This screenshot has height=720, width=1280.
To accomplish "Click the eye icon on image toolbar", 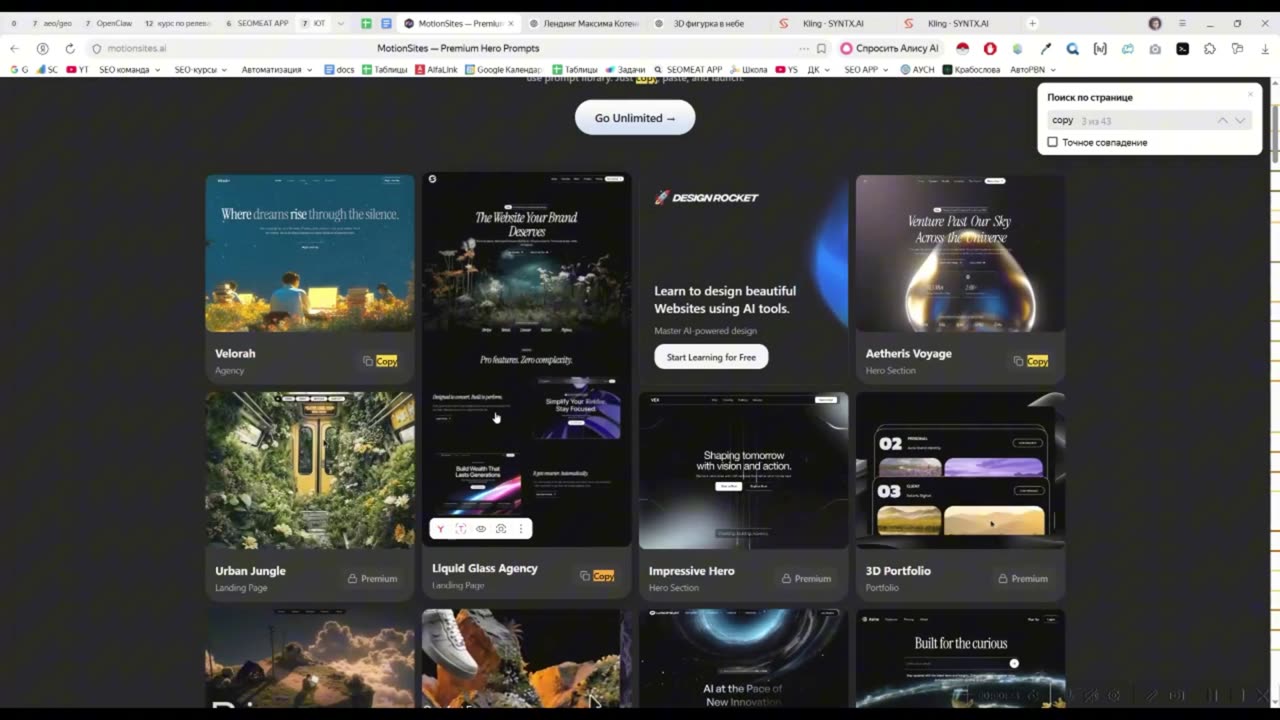I will [481, 529].
